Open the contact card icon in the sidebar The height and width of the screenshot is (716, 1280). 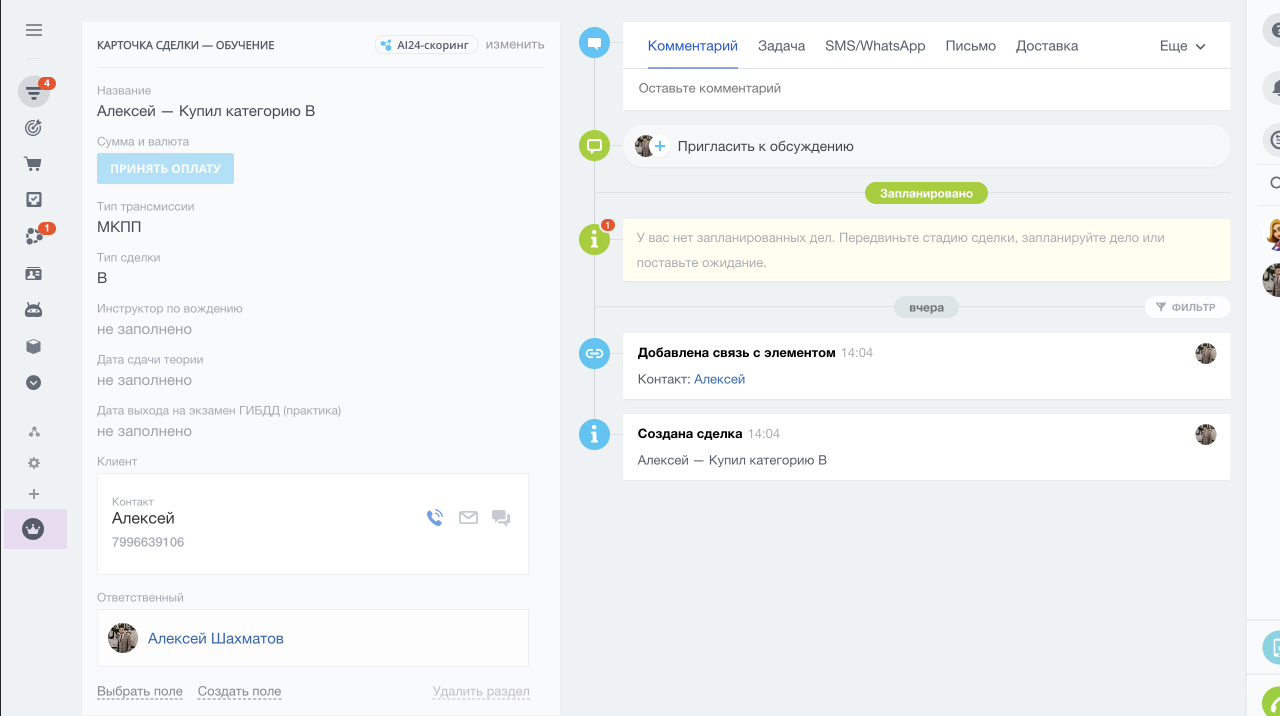click(x=34, y=273)
